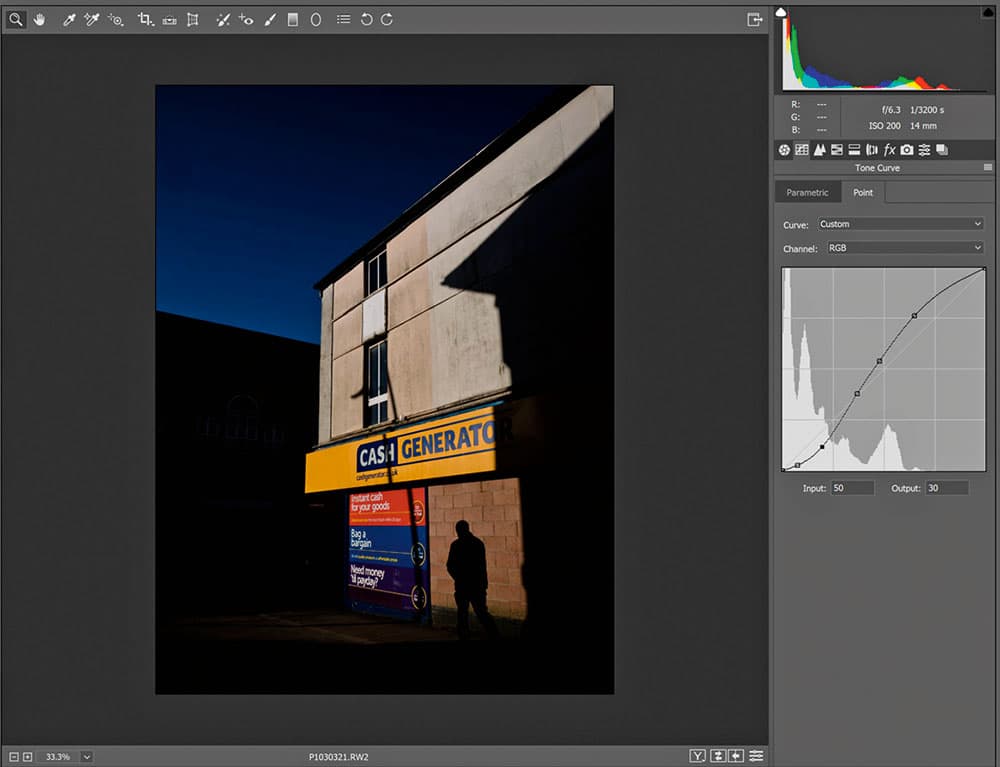Open the Tone Curve panel flyout menu
The width and height of the screenshot is (1000, 767).
[x=988, y=168]
